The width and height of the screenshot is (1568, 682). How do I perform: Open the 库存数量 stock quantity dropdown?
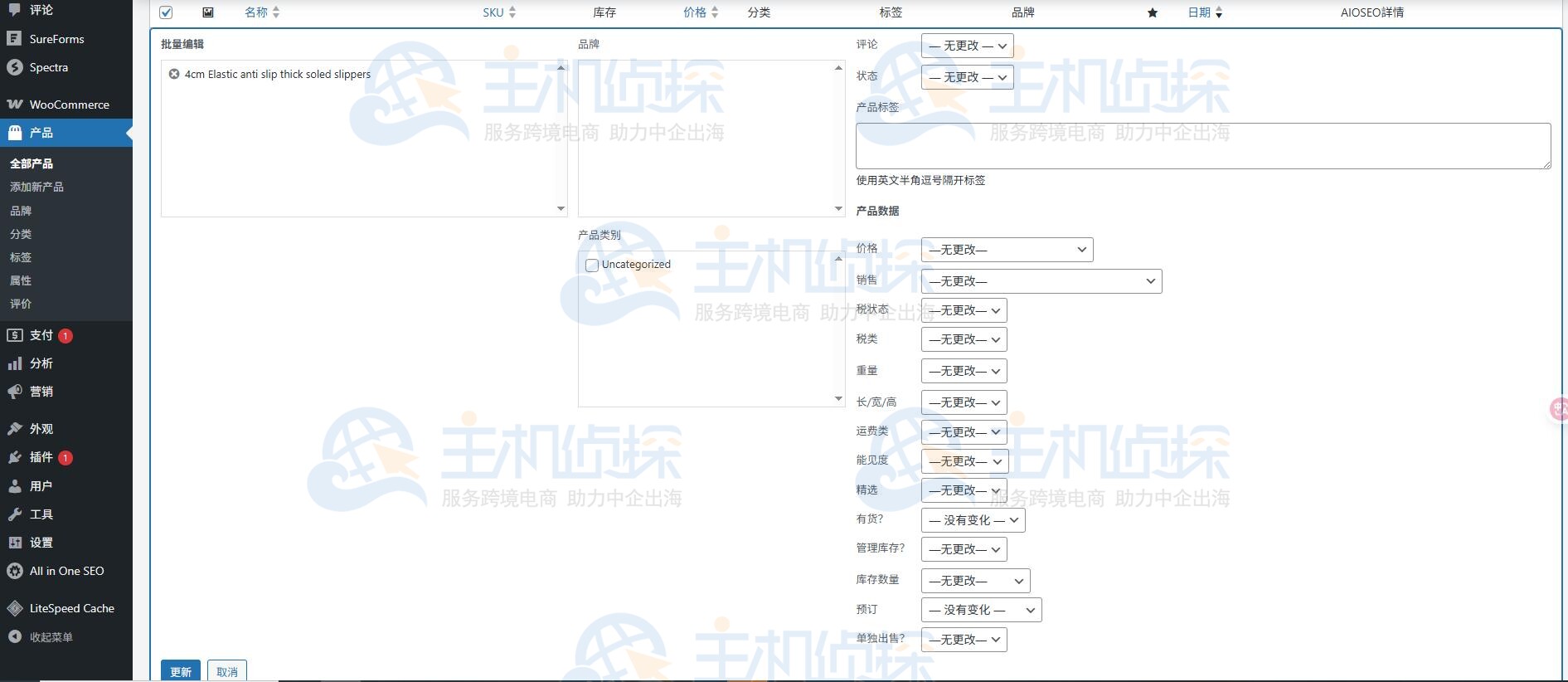pyautogui.click(x=976, y=581)
